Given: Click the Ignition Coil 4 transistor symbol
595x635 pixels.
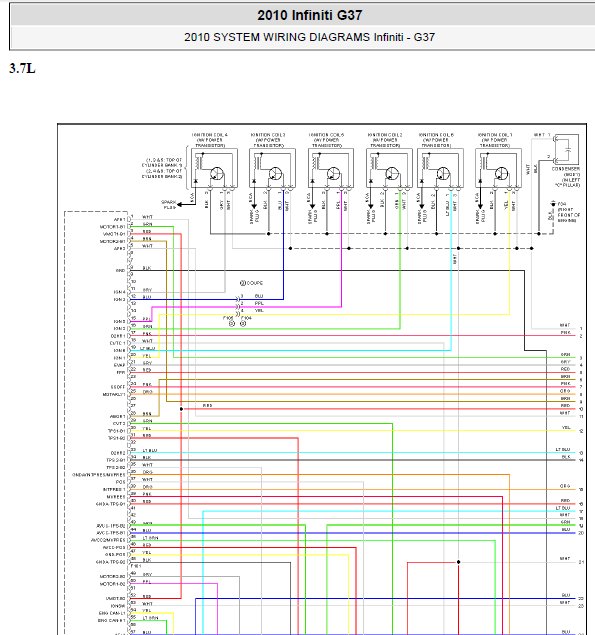Looking at the screenshot, I should (x=217, y=174).
